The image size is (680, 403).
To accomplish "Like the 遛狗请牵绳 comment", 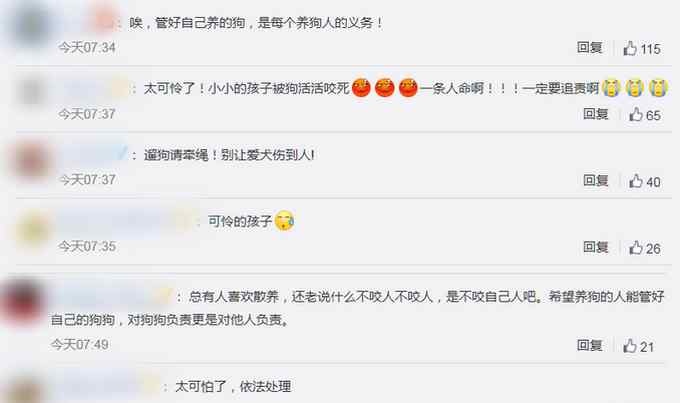I will coord(636,181).
